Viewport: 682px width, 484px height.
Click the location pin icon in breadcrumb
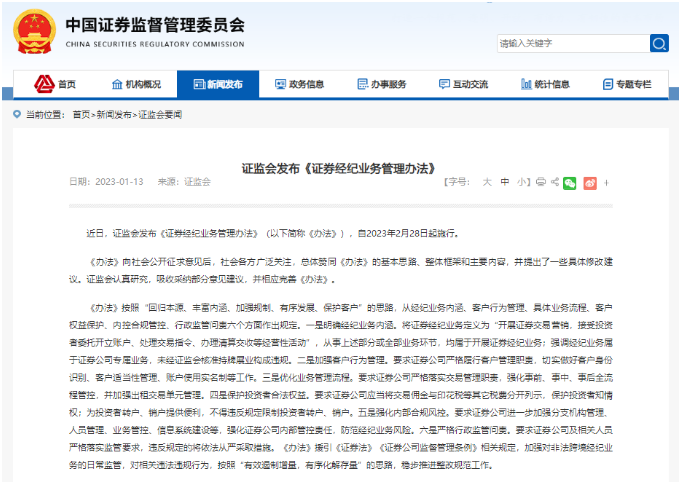(17, 114)
